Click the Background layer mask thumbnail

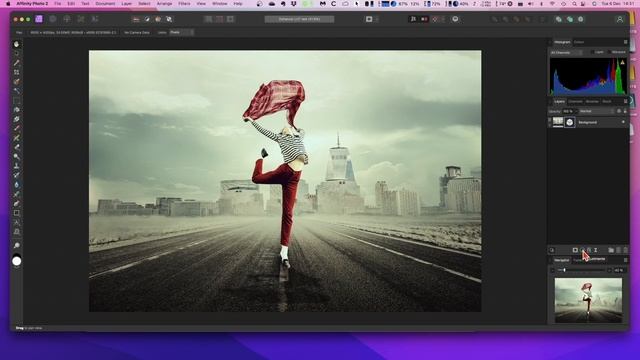click(x=569, y=122)
